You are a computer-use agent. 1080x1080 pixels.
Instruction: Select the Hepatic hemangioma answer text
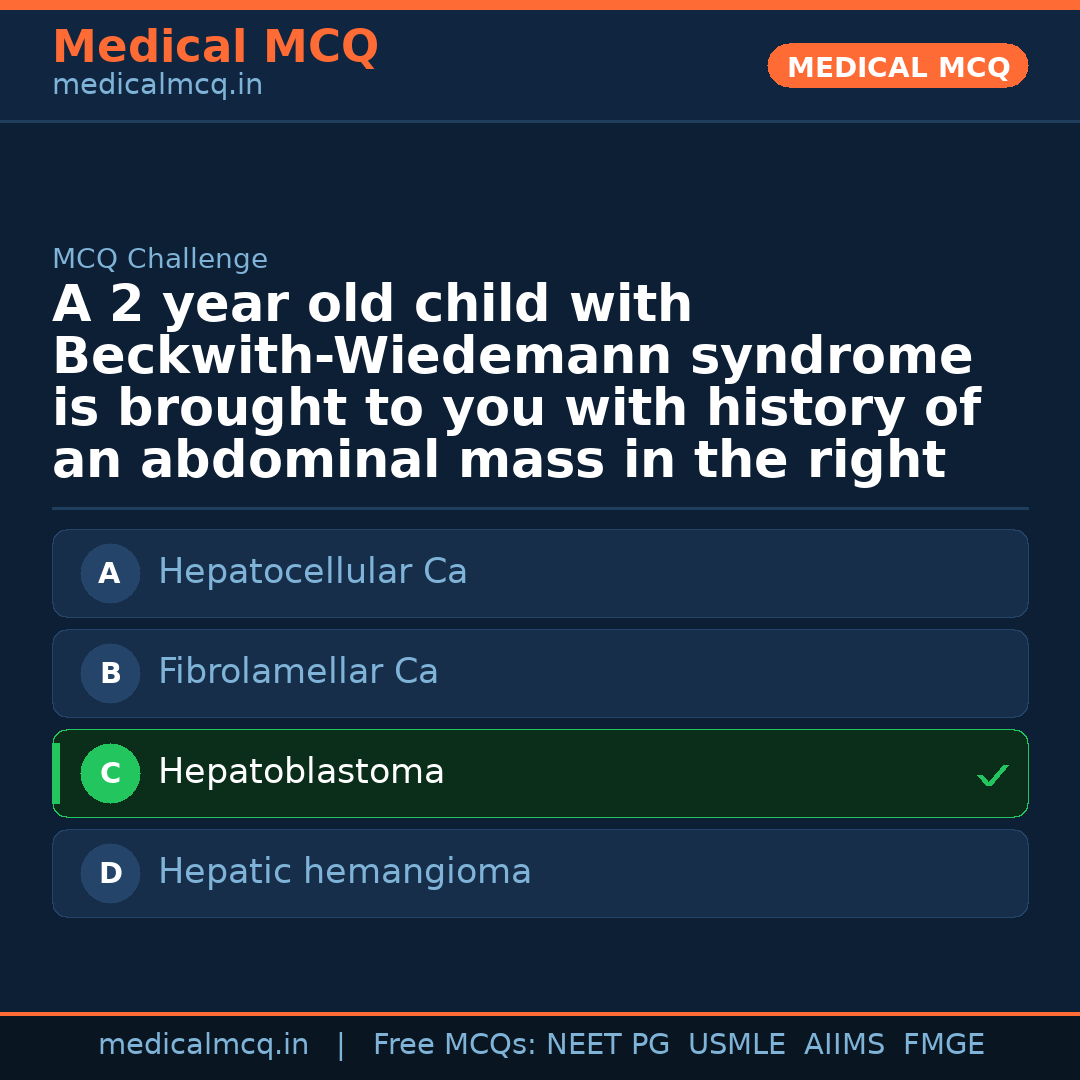pos(344,872)
